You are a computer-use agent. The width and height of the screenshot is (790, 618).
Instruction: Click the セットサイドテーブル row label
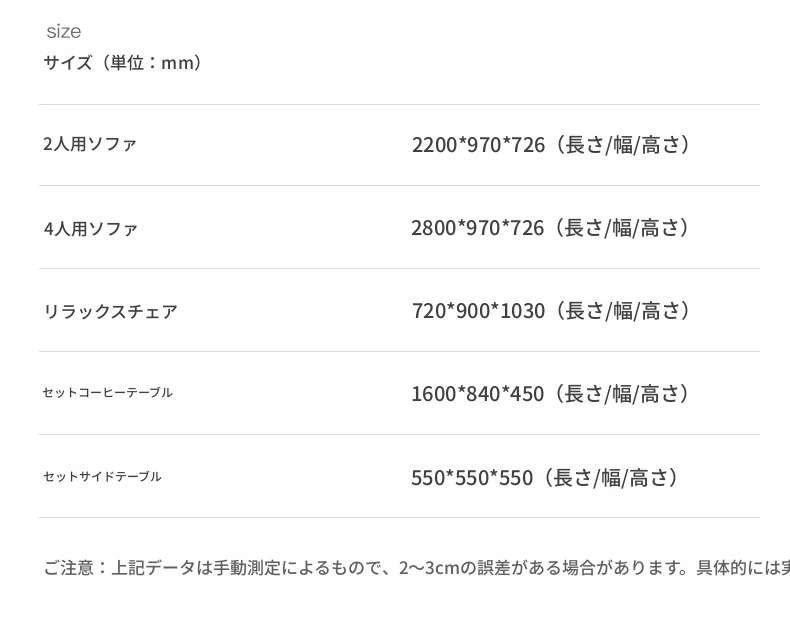102,477
